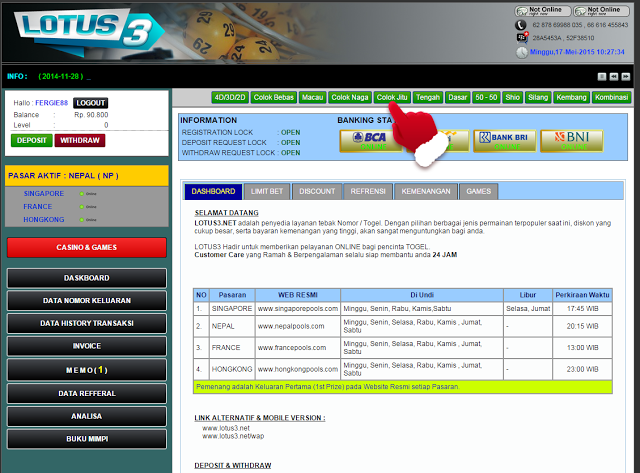Screen dimensions: 640x473
Task: Open DATA HISTORY TRANSAKSI
Action: pyautogui.click(x=87, y=324)
